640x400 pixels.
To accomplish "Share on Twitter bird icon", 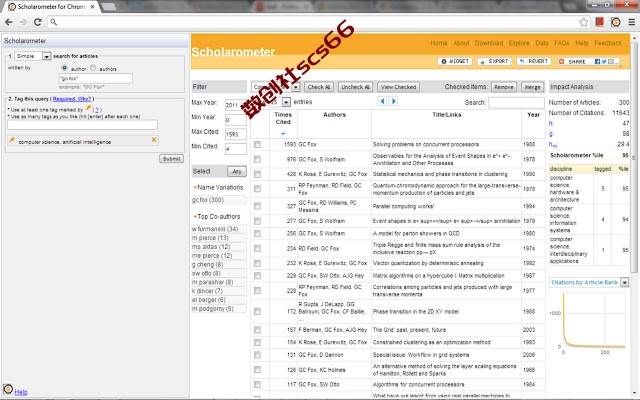I will (x=604, y=62).
